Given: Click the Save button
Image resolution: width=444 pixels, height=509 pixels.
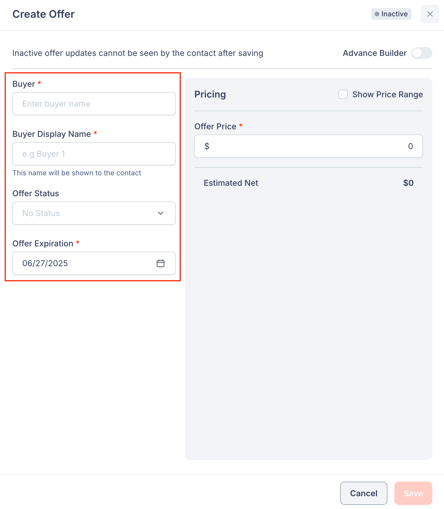Looking at the screenshot, I should (413, 493).
